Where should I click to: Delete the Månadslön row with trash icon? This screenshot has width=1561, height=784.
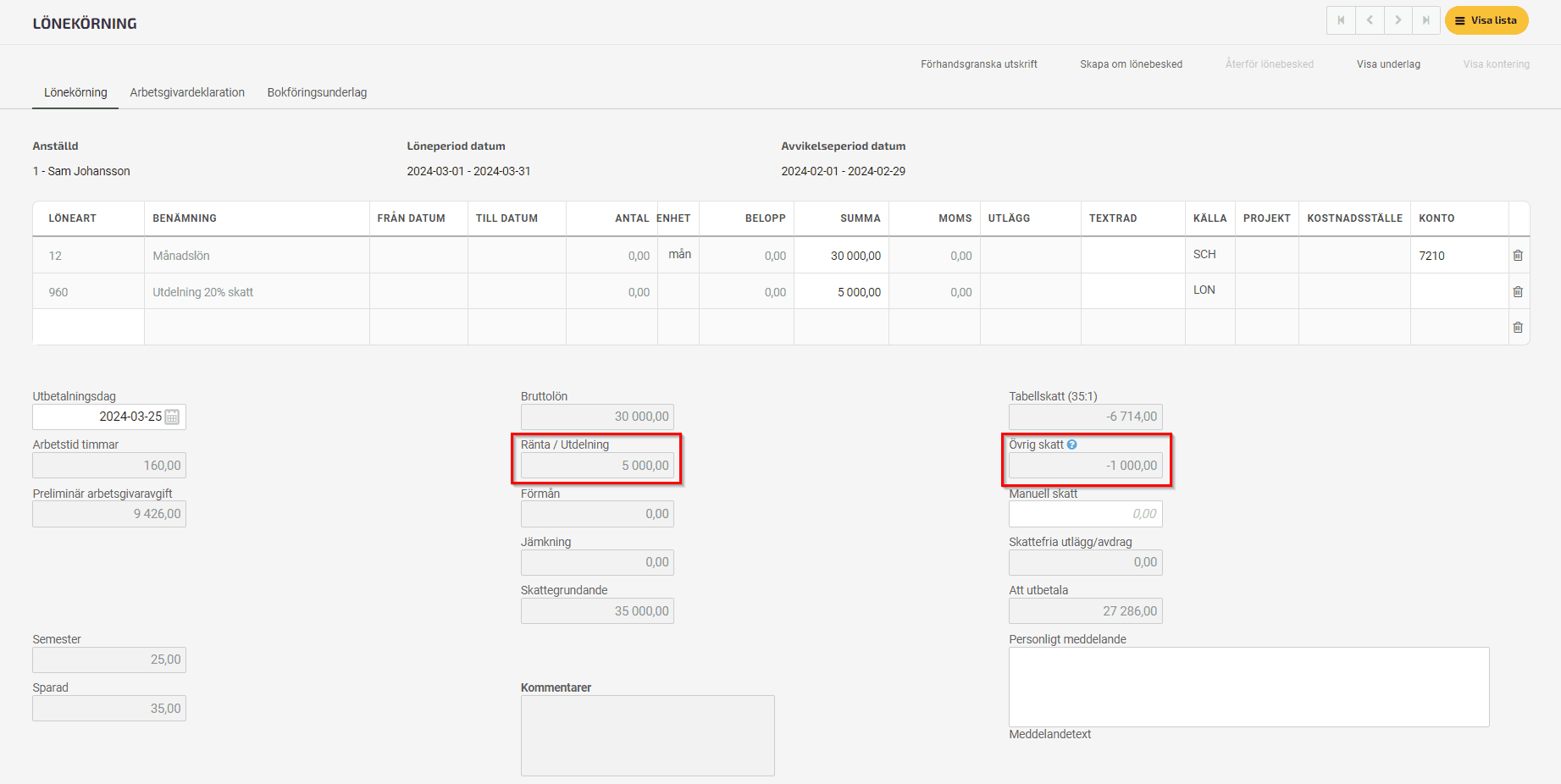tap(1518, 255)
